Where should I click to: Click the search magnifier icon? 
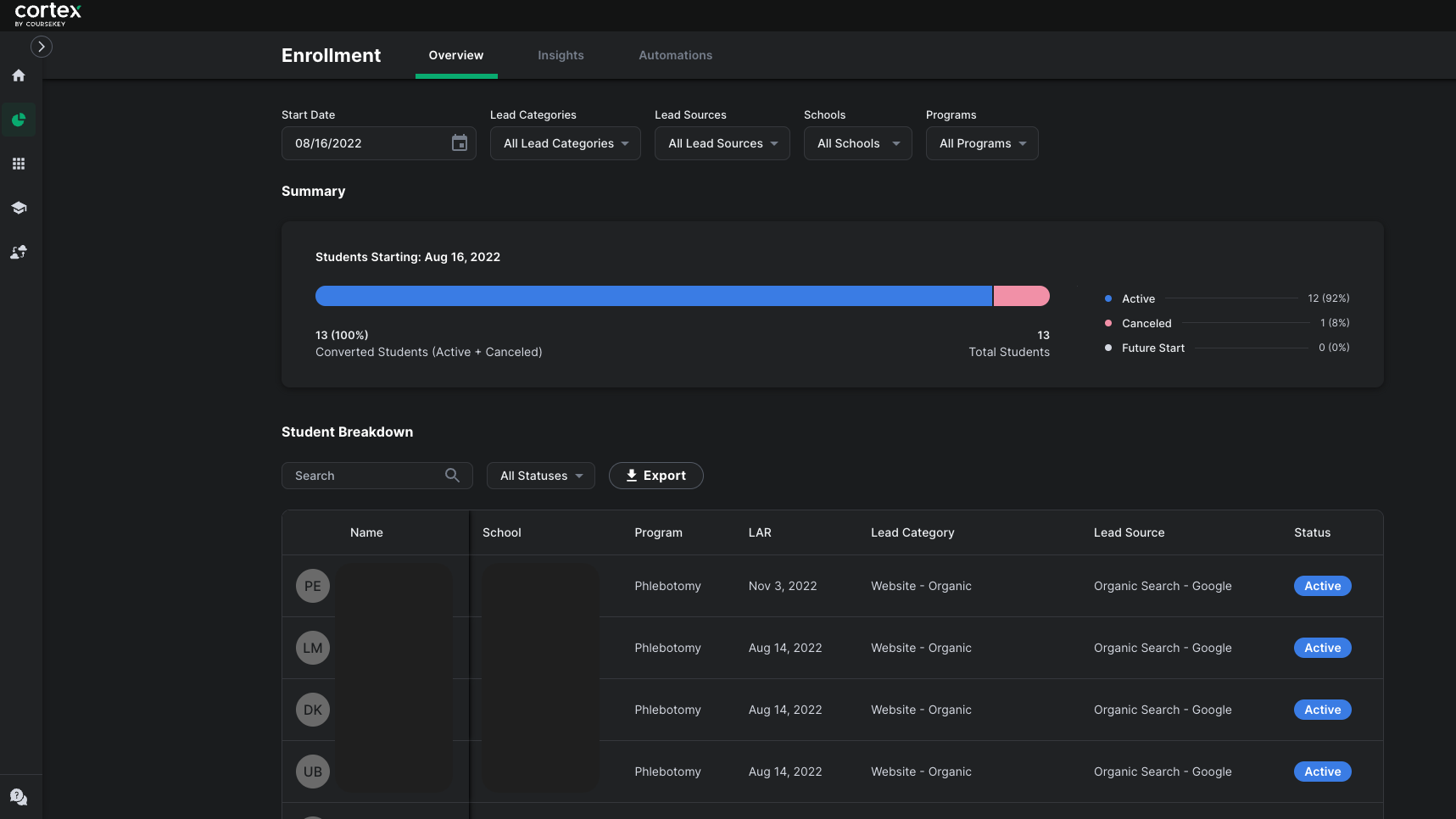tap(453, 476)
